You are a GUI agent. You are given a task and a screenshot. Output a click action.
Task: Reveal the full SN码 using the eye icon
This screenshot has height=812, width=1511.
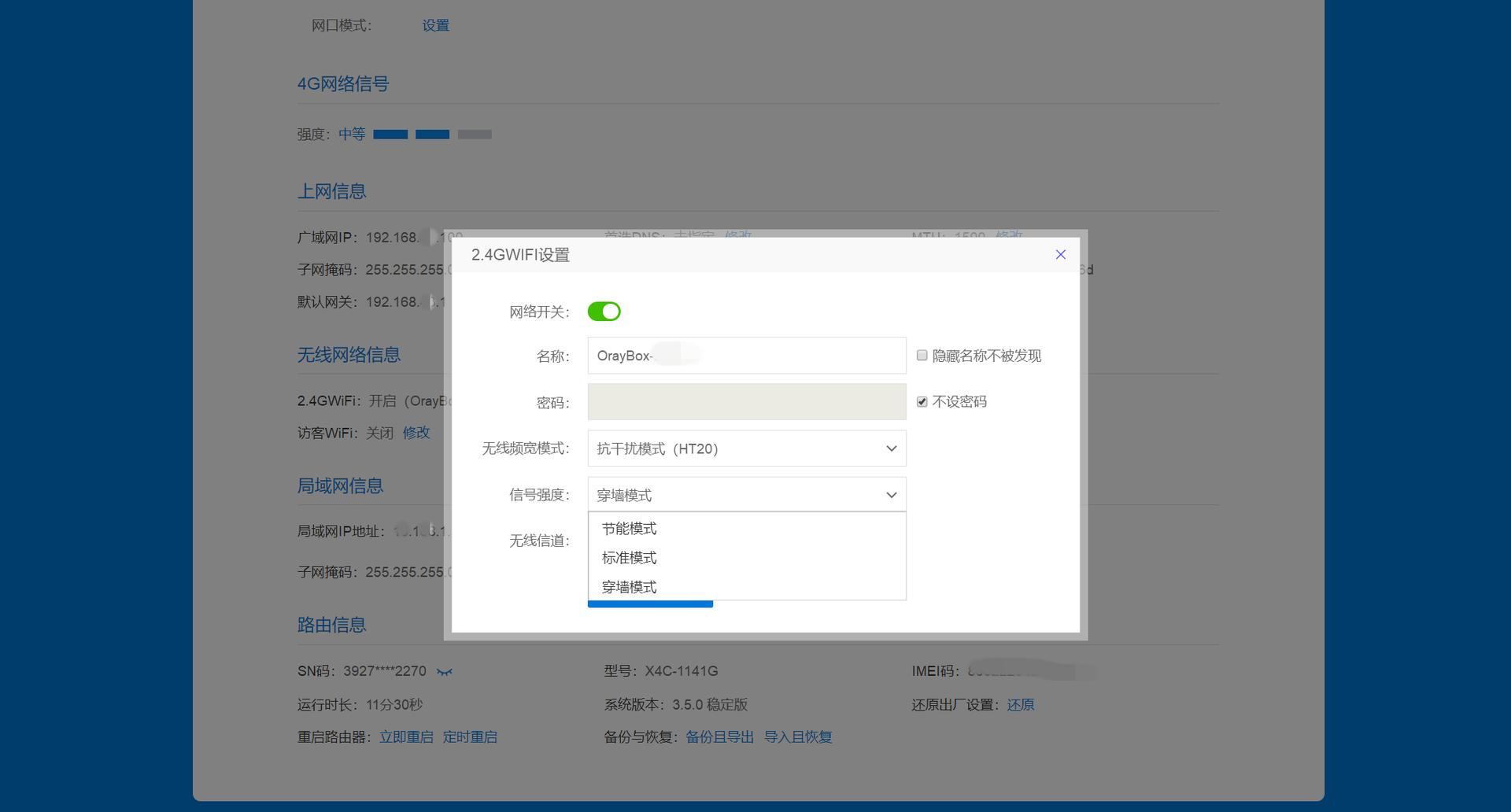[445, 671]
